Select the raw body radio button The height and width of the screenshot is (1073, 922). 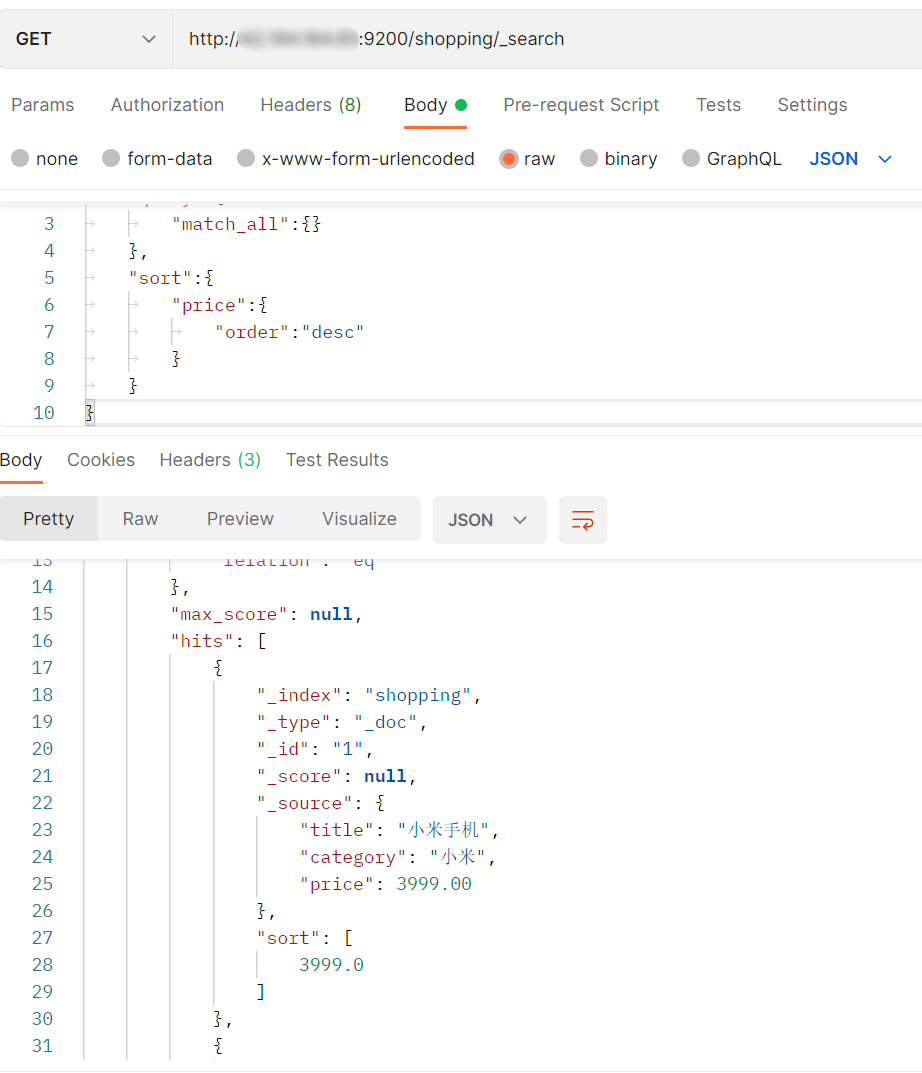pyautogui.click(x=509, y=159)
